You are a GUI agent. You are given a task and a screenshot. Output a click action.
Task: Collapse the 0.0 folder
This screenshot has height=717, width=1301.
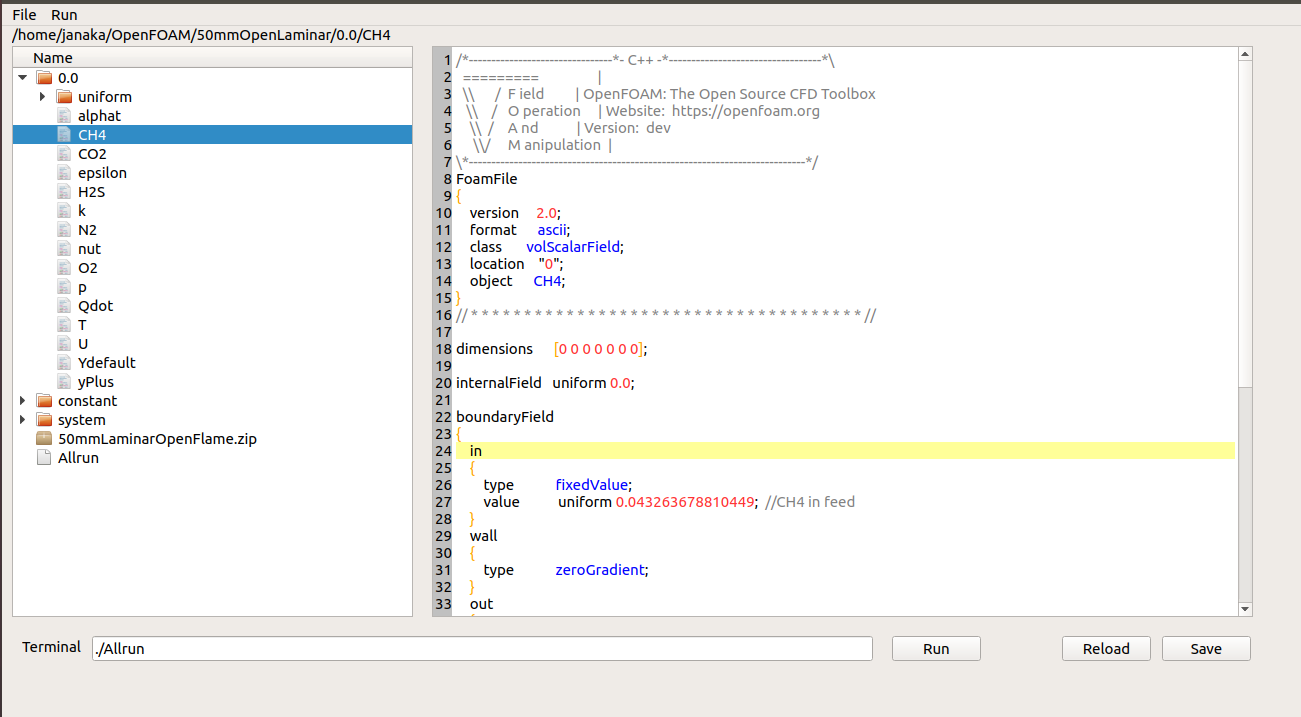(x=22, y=77)
